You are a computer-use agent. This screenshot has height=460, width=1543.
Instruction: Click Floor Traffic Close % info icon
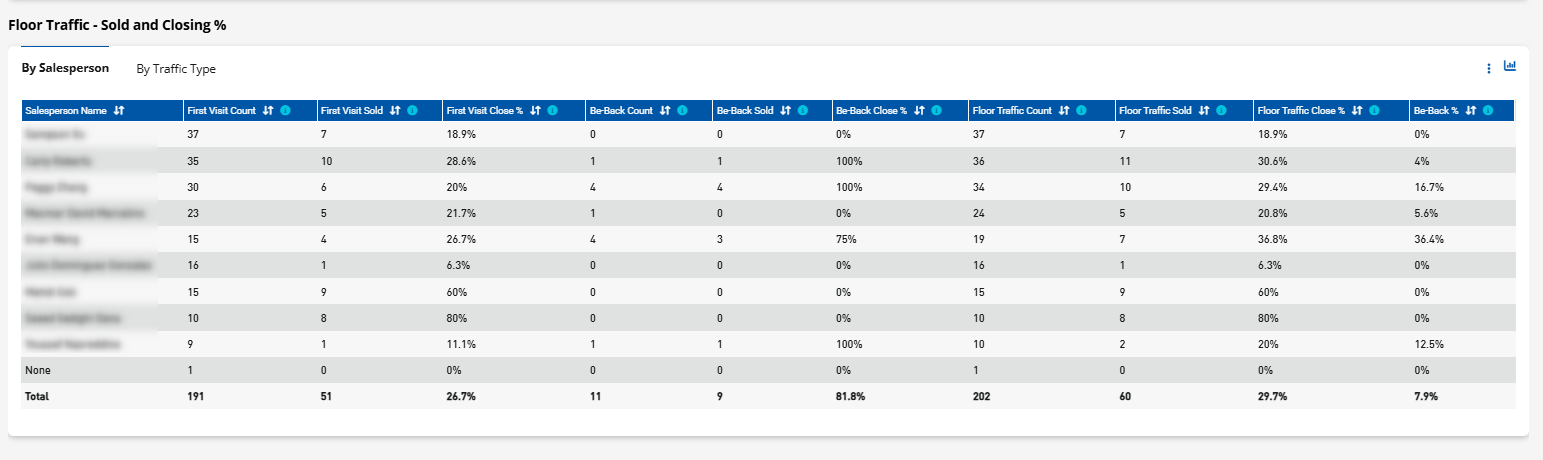(x=1376, y=111)
